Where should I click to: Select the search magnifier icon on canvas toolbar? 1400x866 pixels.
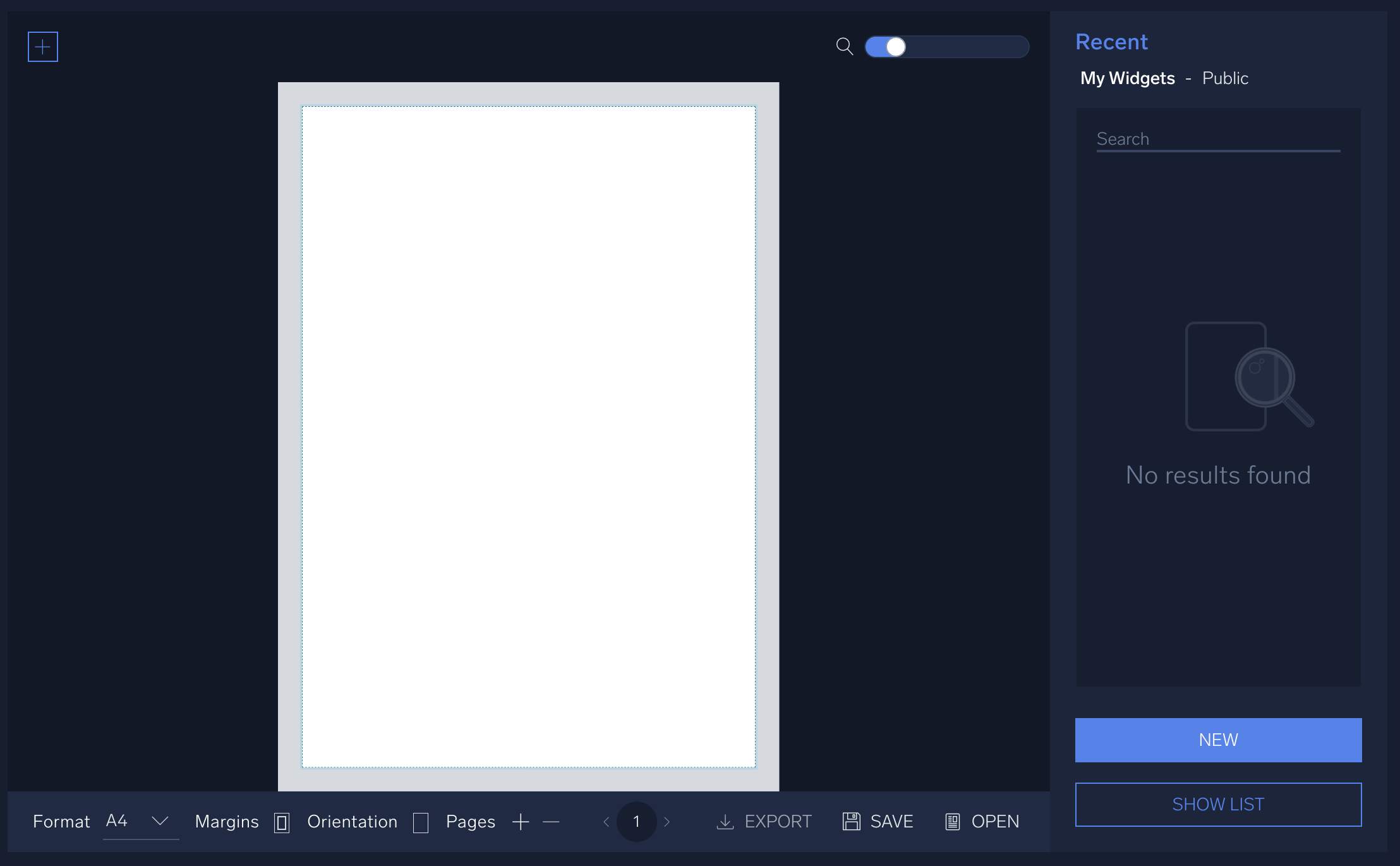click(844, 47)
